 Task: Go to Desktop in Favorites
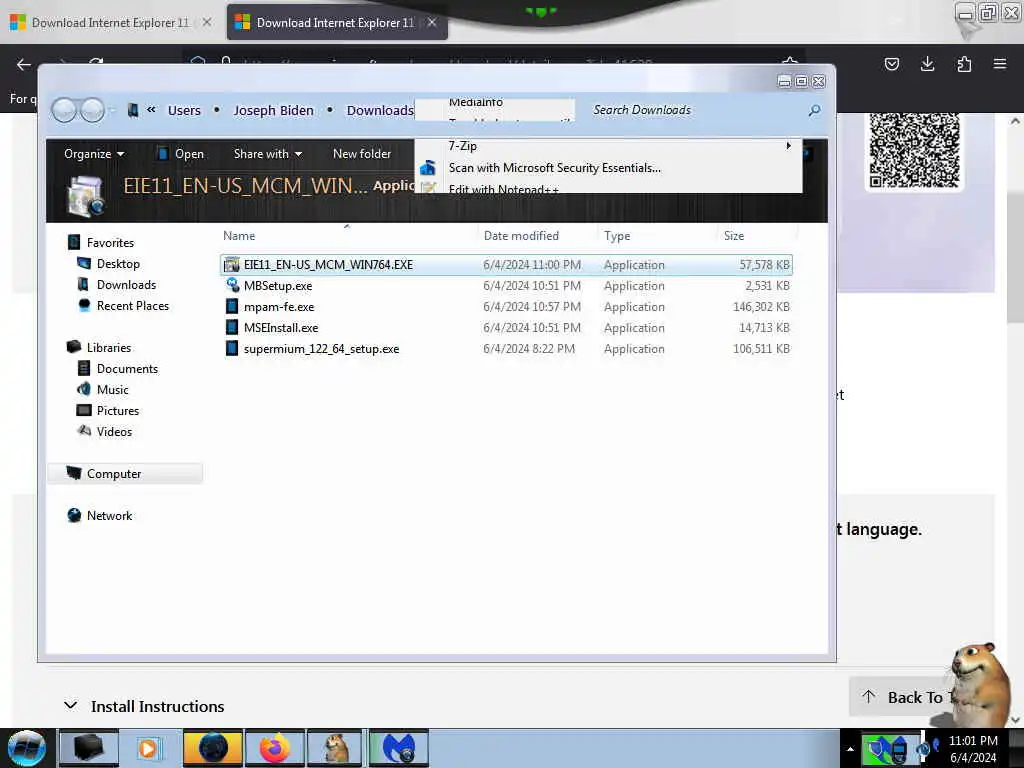(x=118, y=263)
